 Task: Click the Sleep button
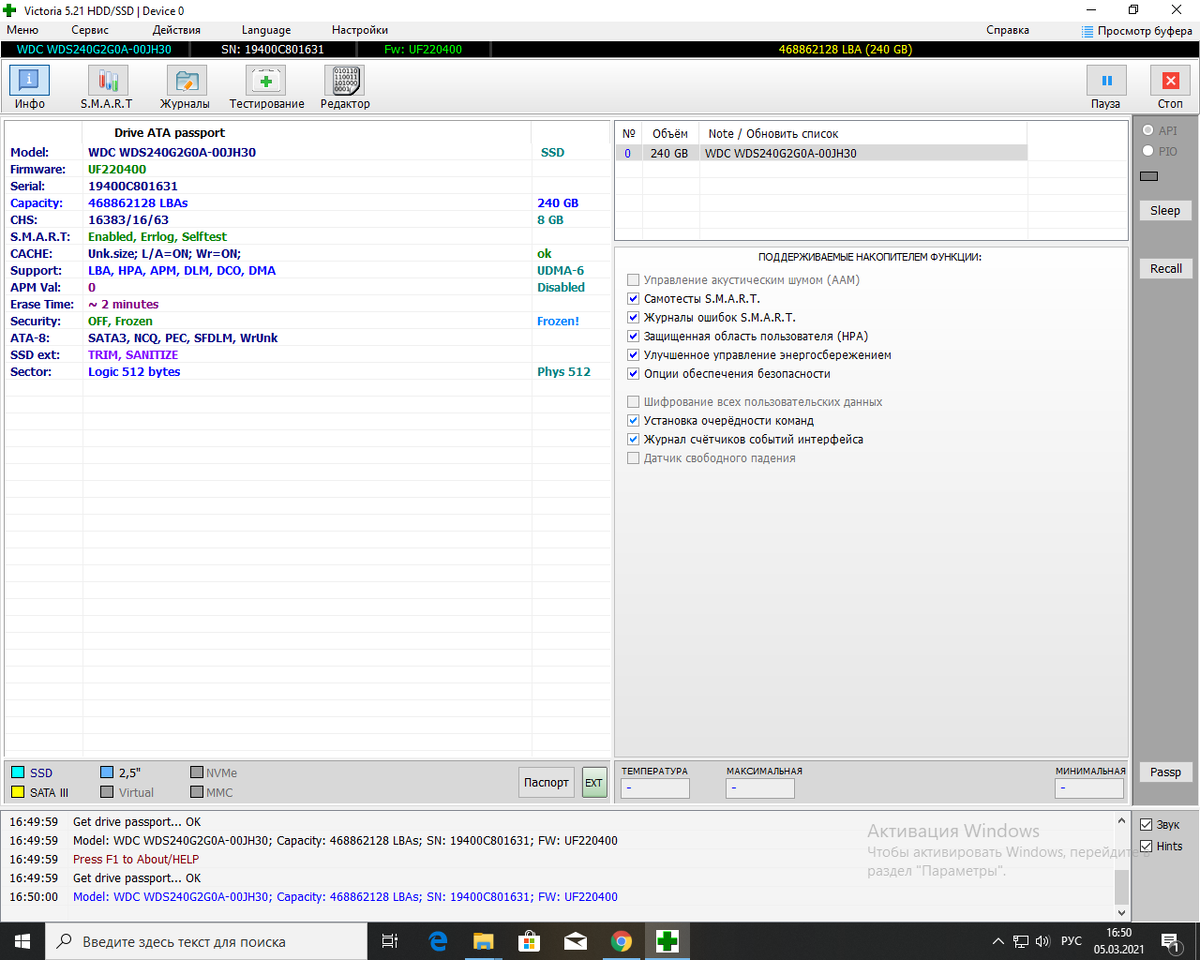[1165, 210]
